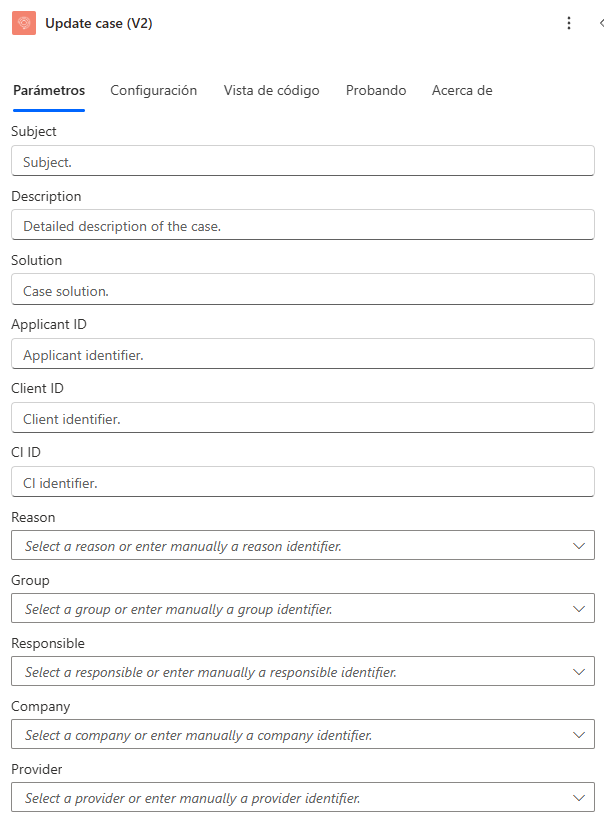Focus the CI ID text field
The height and width of the screenshot is (814, 604).
click(302, 482)
